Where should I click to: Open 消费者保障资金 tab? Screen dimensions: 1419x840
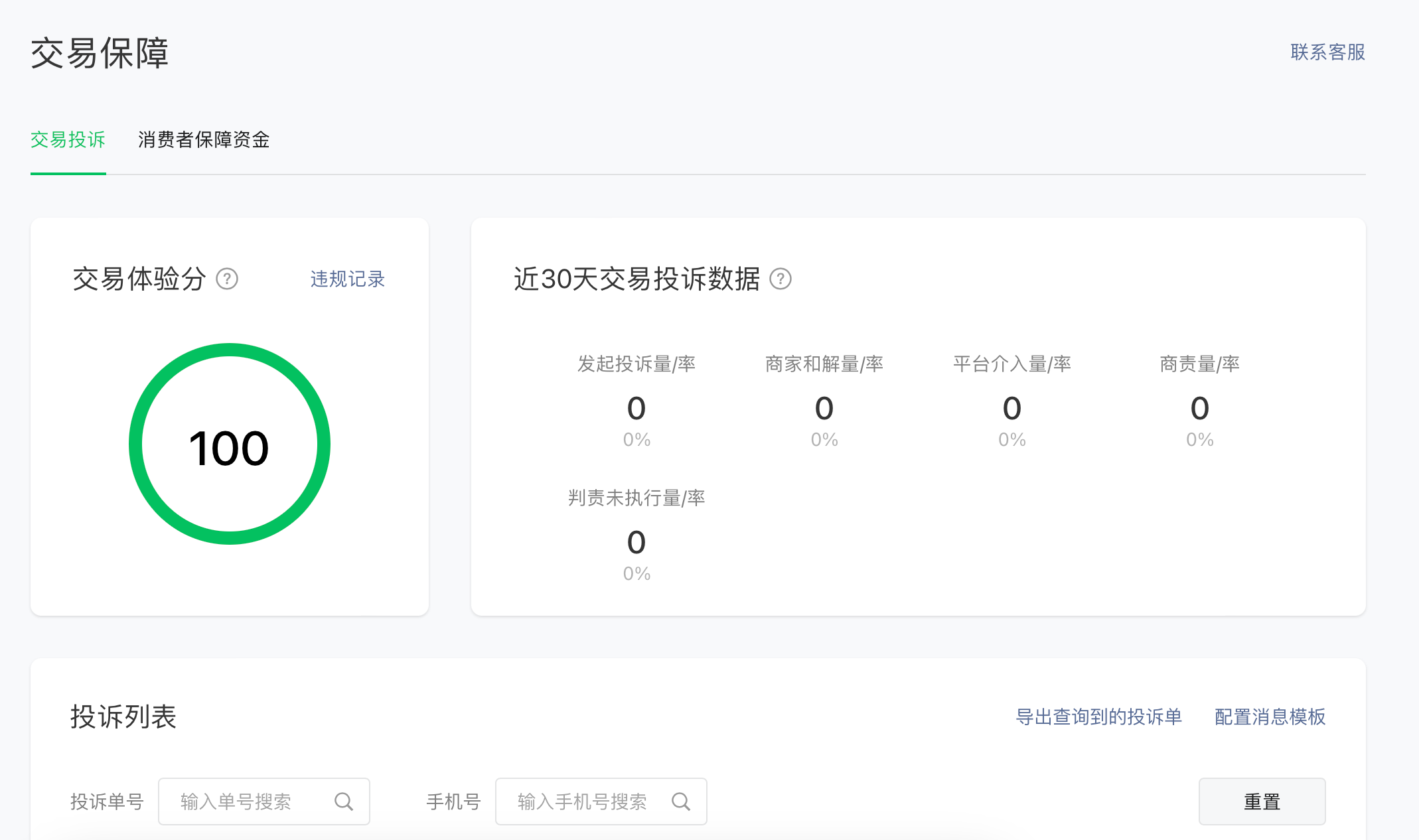click(x=204, y=140)
